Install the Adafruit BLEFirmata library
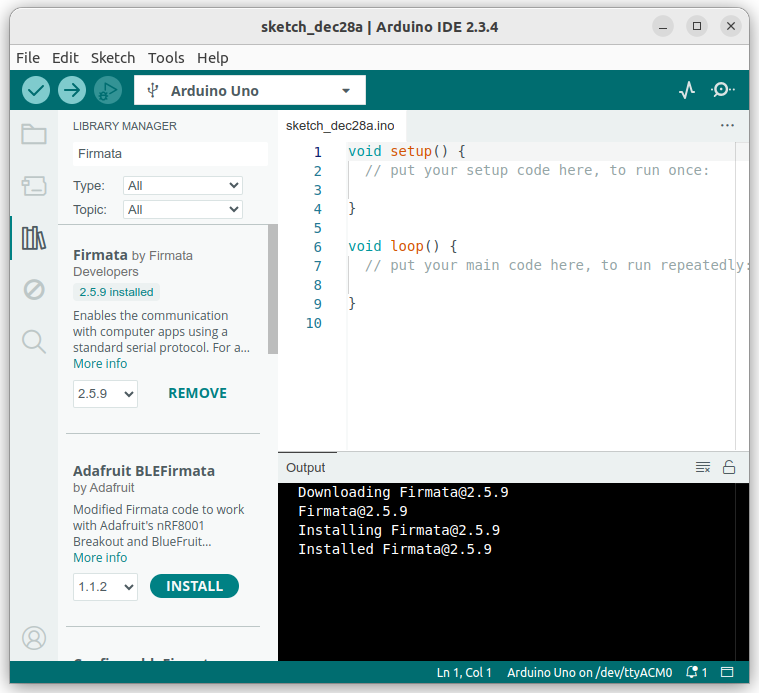 pos(195,587)
